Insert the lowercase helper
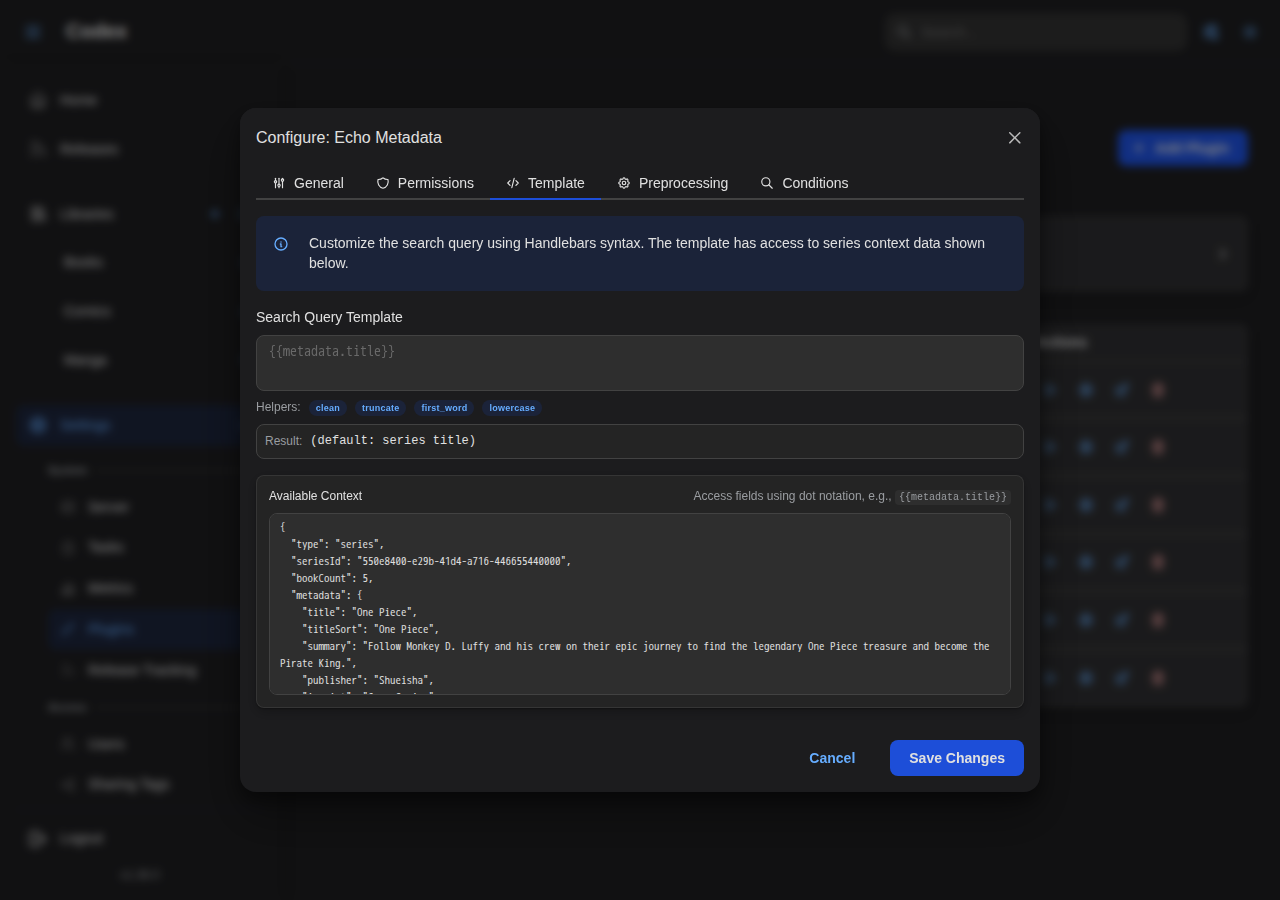The height and width of the screenshot is (900, 1280). pos(512,408)
